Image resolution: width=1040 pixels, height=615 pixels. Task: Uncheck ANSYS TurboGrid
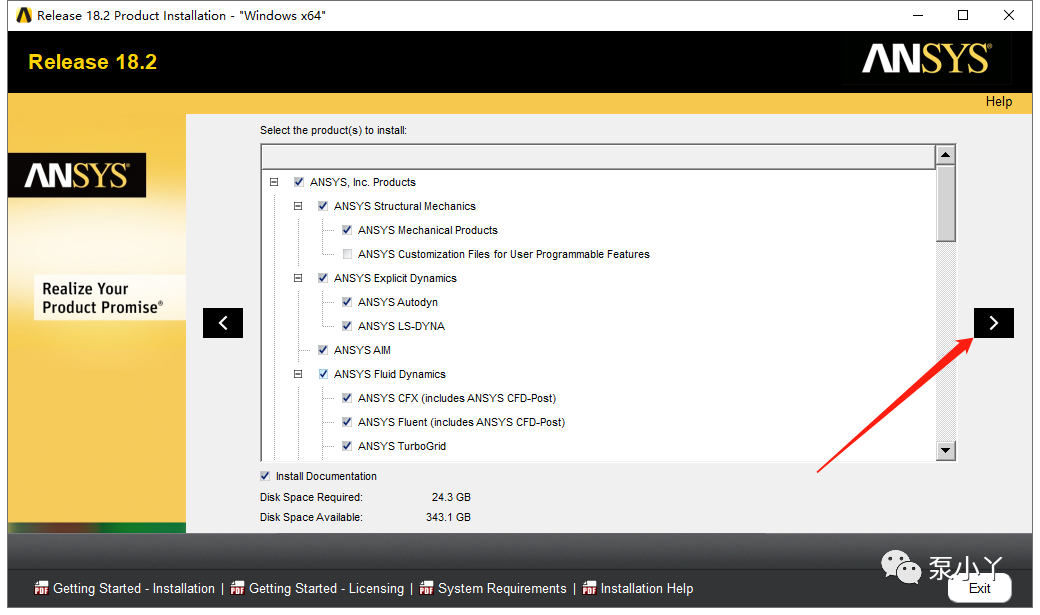347,446
